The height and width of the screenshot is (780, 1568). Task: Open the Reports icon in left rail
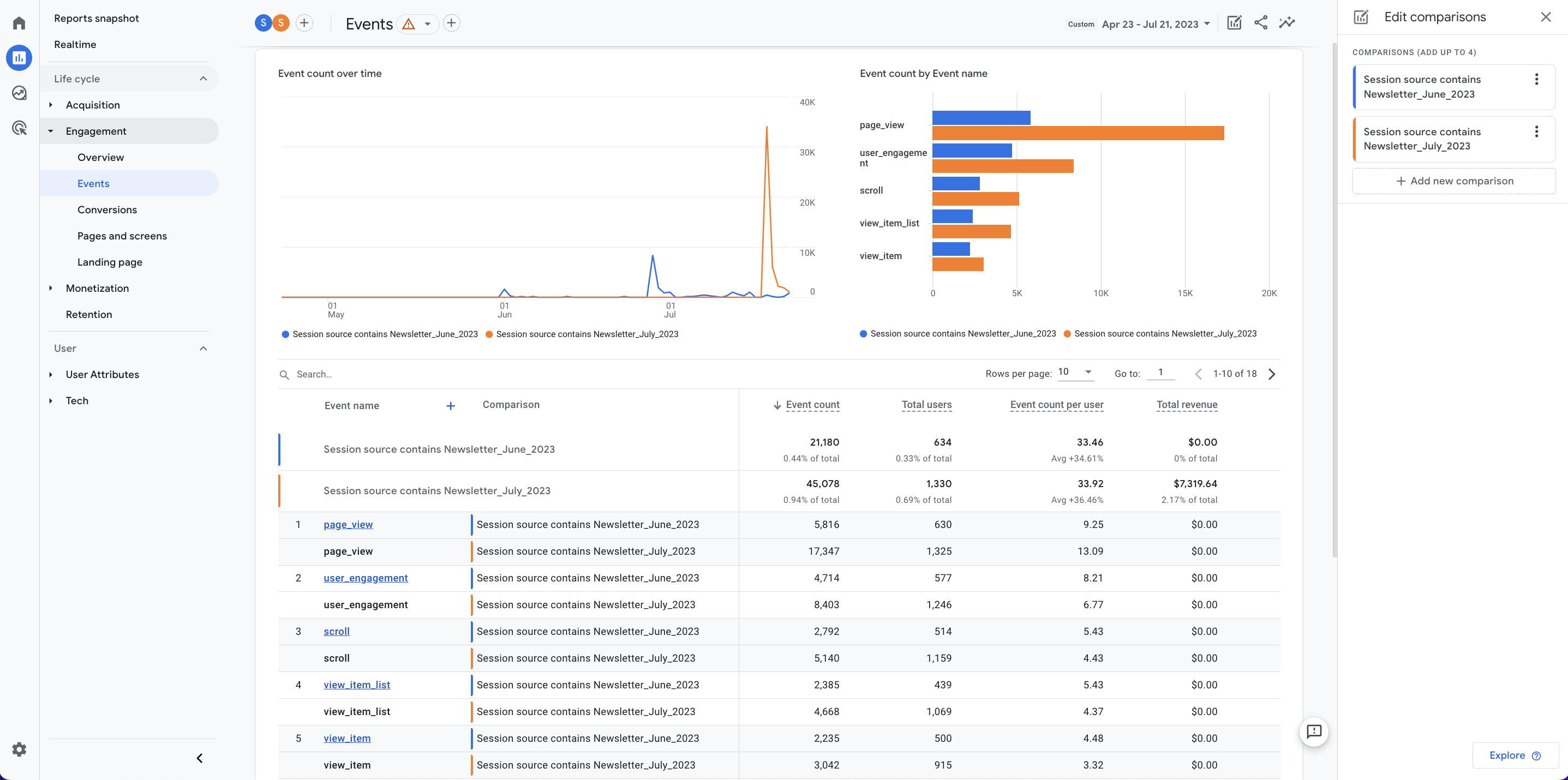(x=19, y=58)
